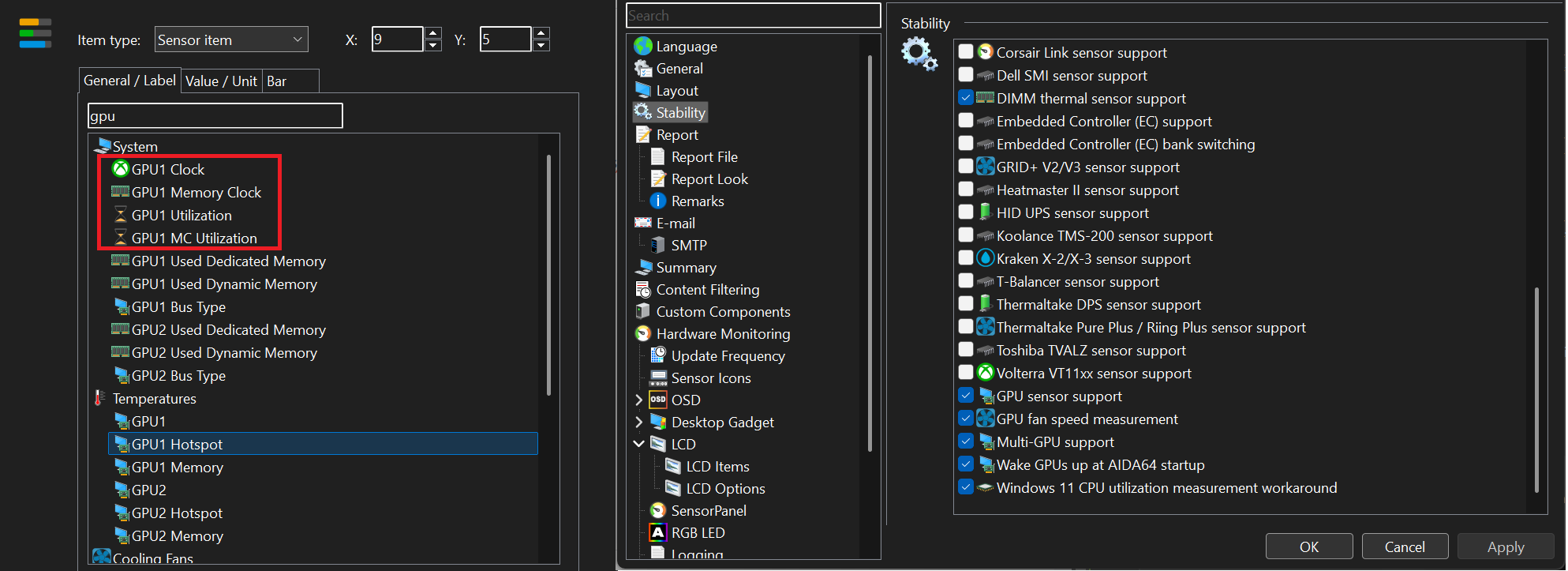Uncheck Multi-GPU support checkbox
The image size is (1568, 571).
click(966, 441)
